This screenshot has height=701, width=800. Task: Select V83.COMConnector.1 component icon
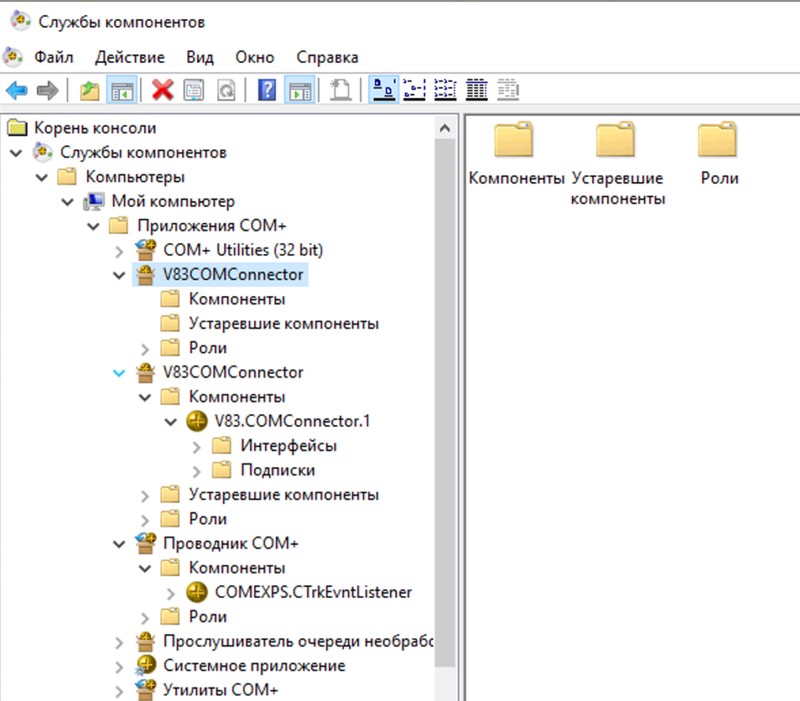196,421
